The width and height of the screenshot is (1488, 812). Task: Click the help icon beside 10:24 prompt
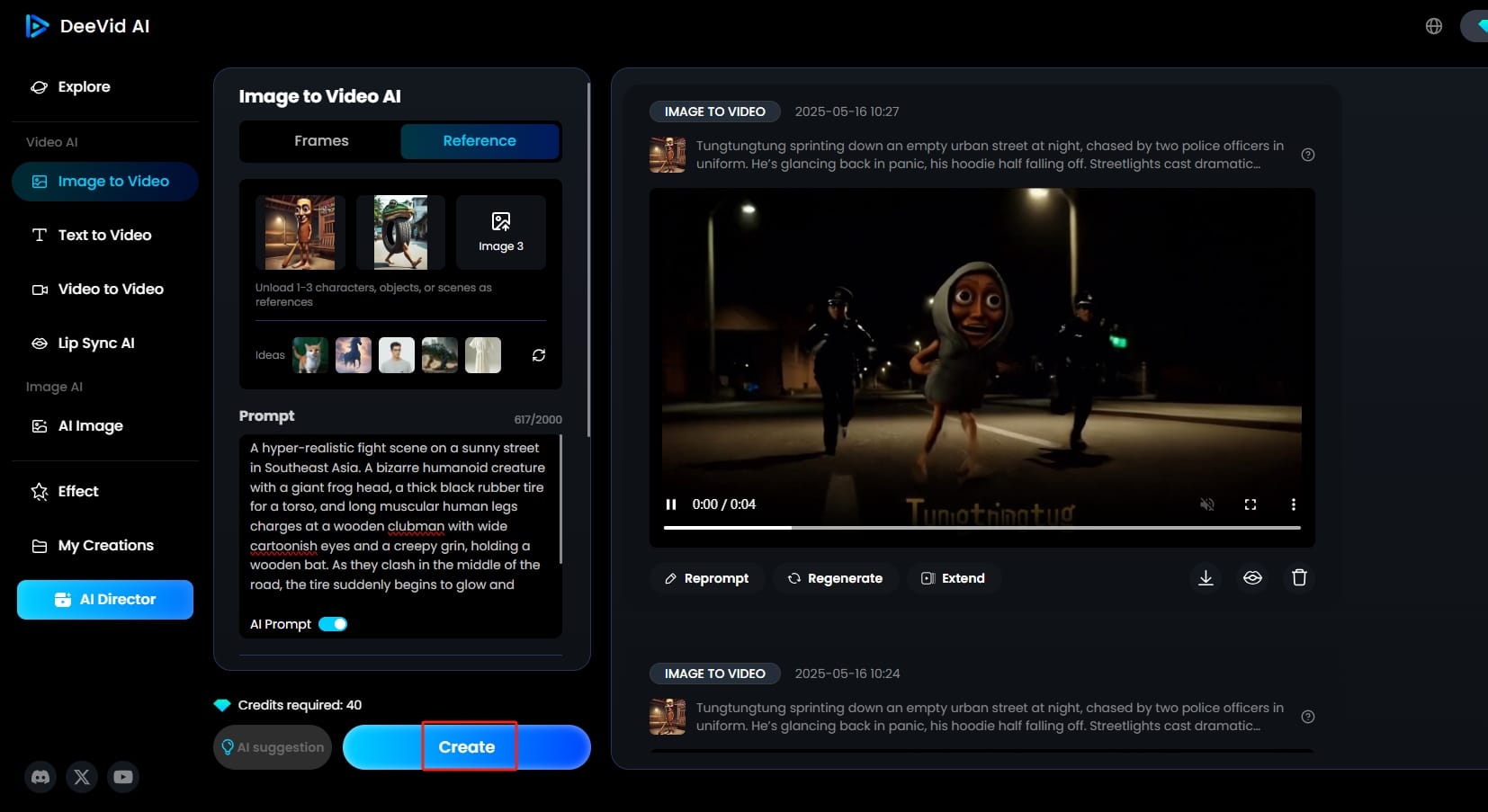coord(1308,717)
